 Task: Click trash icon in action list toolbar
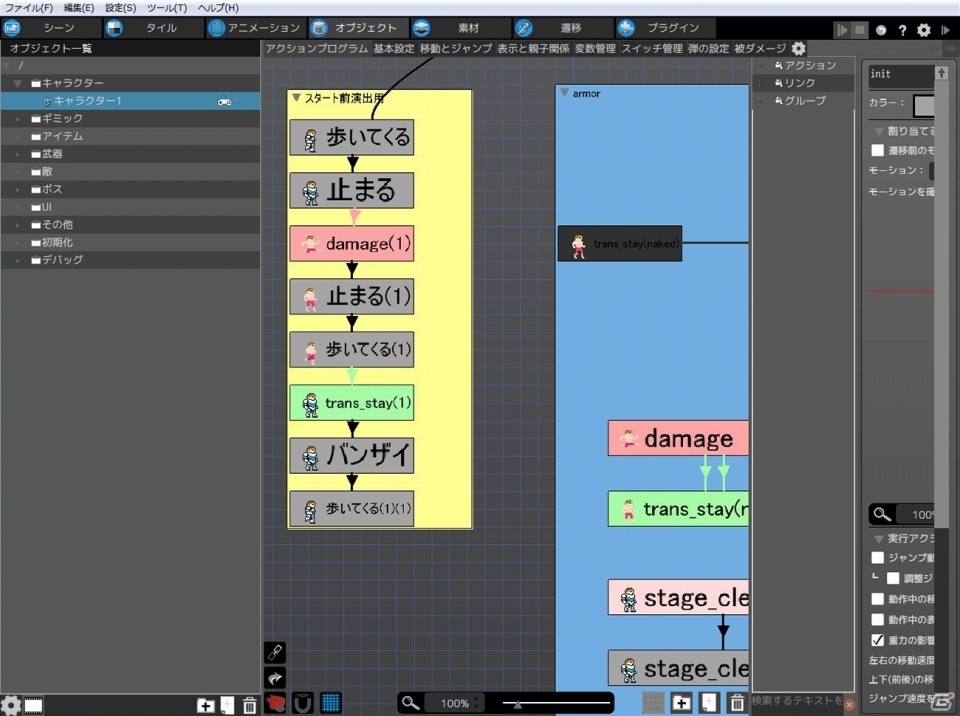(x=737, y=703)
